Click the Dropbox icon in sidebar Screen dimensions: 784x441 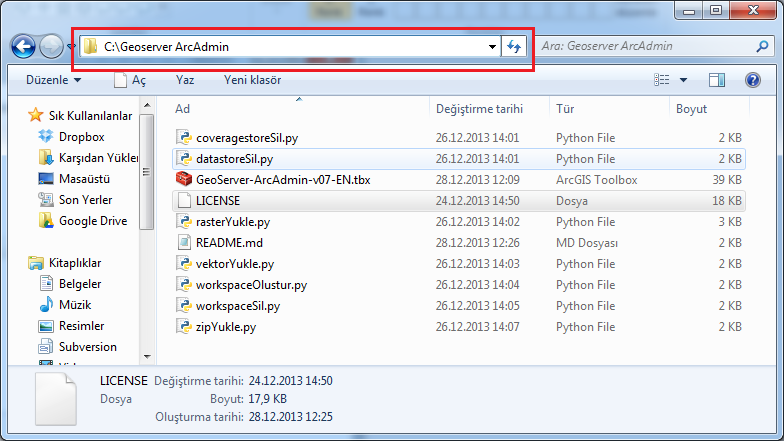pyautogui.click(x=46, y=136)
